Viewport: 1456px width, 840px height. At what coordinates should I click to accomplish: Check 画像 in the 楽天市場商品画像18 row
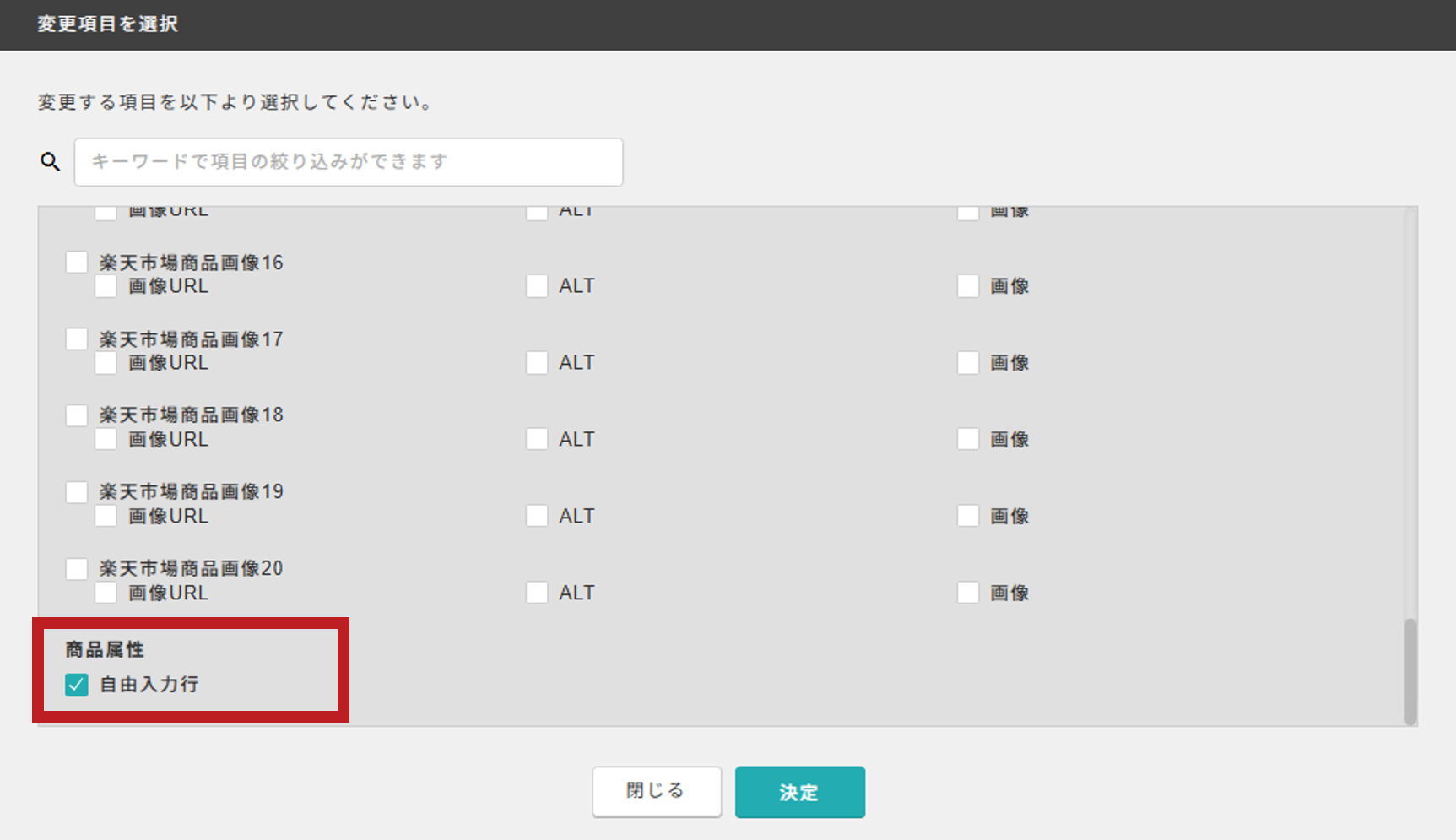click(x=968, y=439)
